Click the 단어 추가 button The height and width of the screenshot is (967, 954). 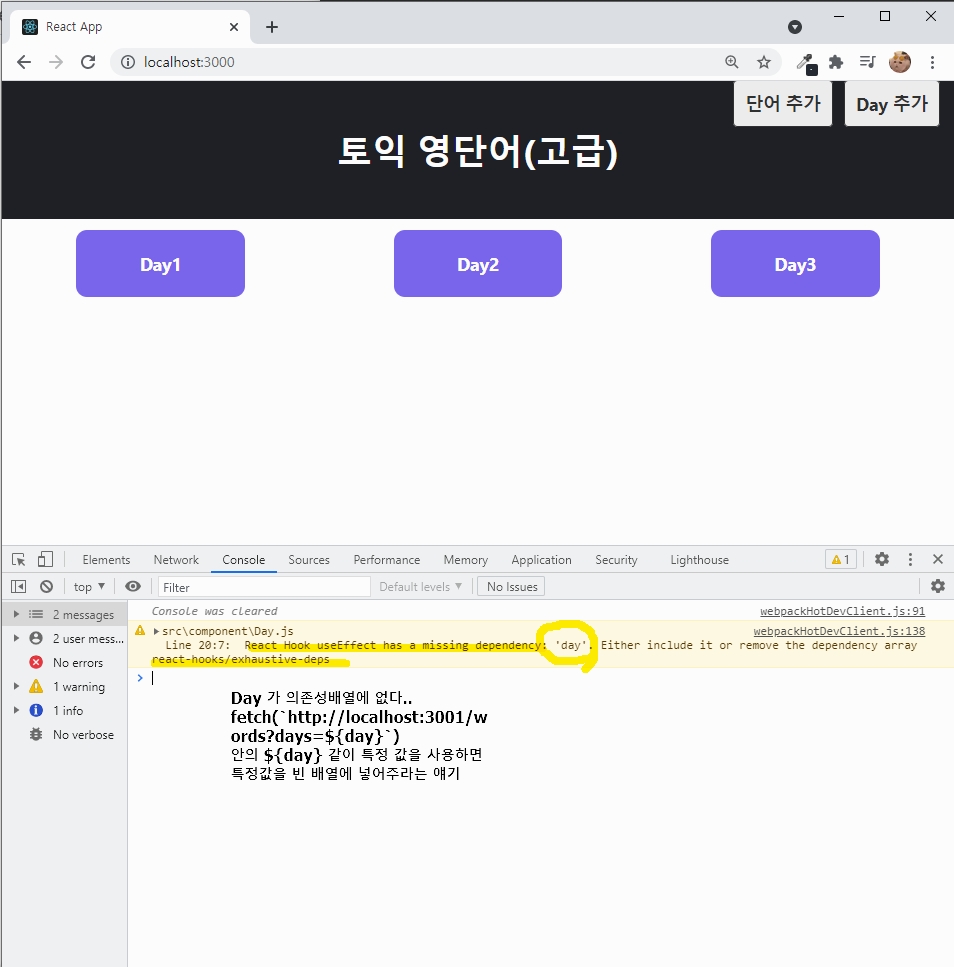pos(783,103)
